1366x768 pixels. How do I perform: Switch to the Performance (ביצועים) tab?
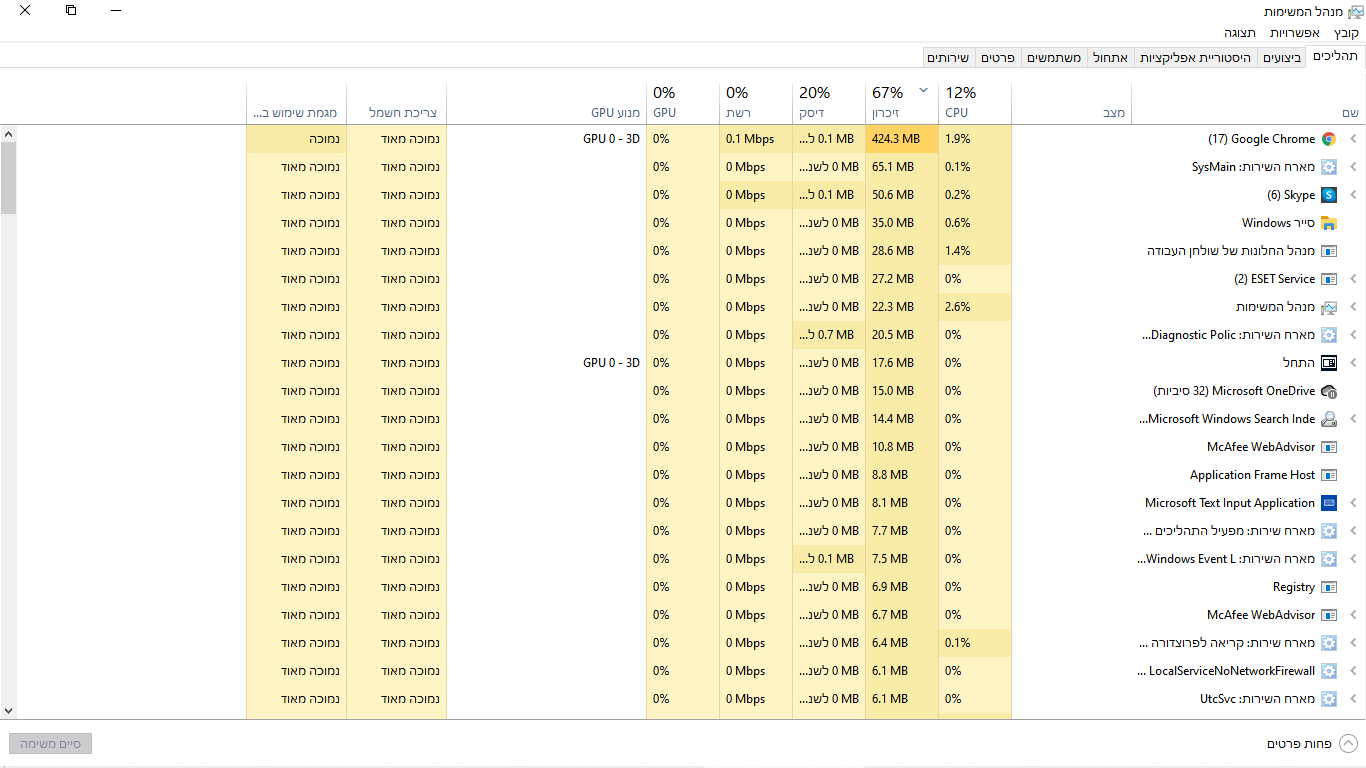(x=1282, y=58)
